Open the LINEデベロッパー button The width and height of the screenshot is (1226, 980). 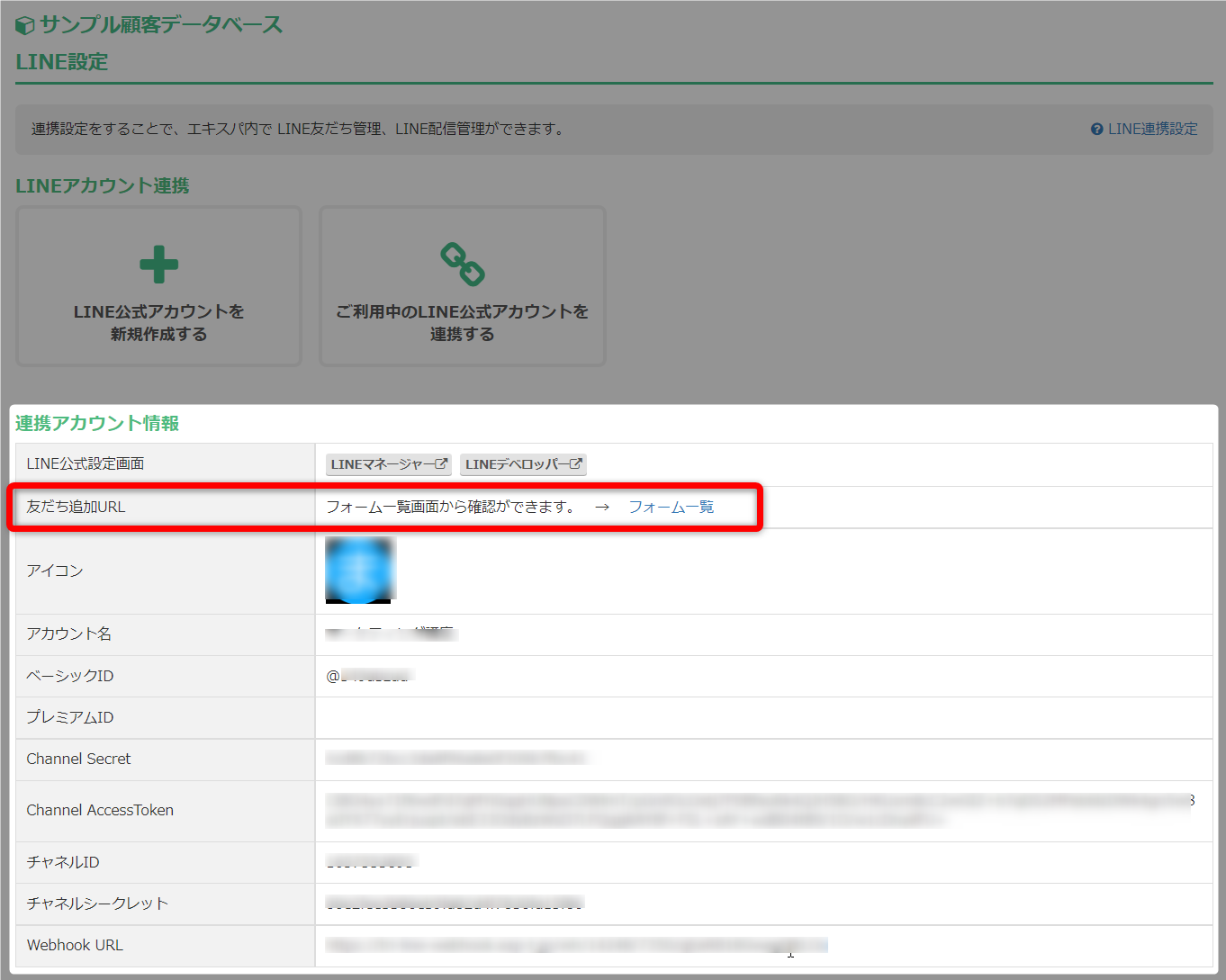point(523,464)
